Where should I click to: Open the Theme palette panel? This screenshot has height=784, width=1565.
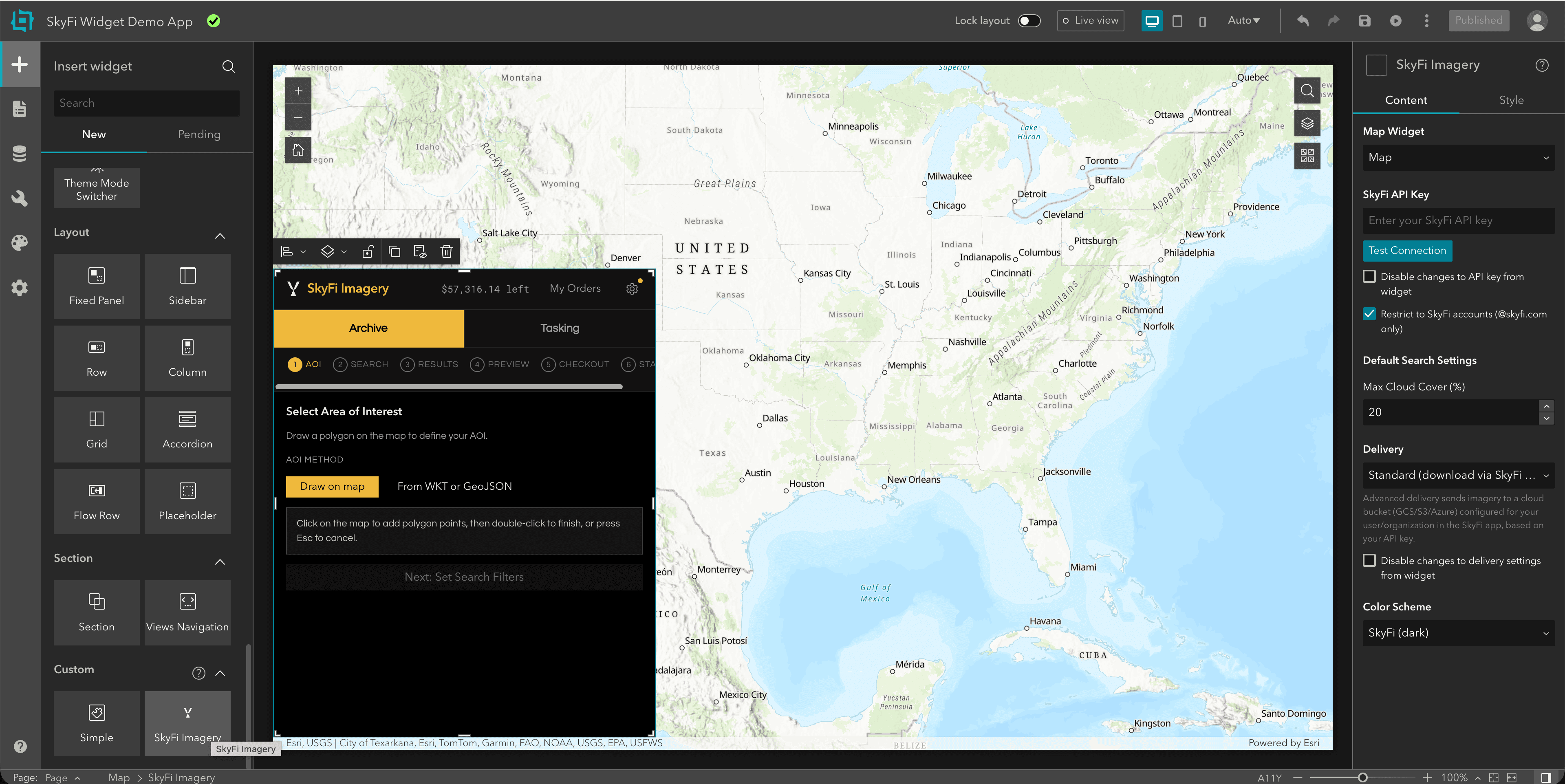[x=20, y=243]
